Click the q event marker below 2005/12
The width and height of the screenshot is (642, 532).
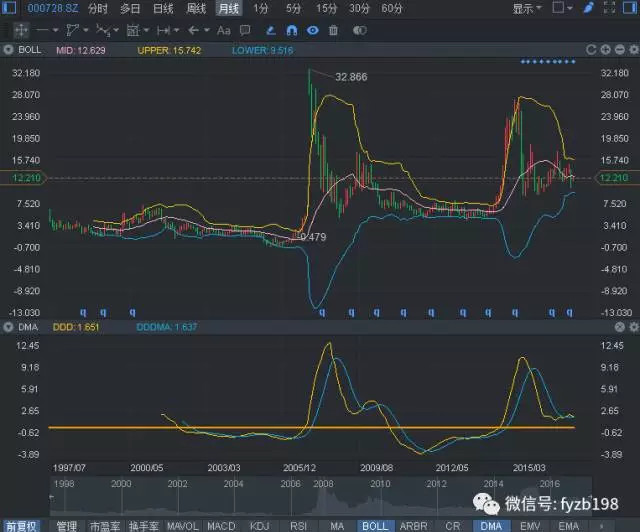click(x=321, y=313)
